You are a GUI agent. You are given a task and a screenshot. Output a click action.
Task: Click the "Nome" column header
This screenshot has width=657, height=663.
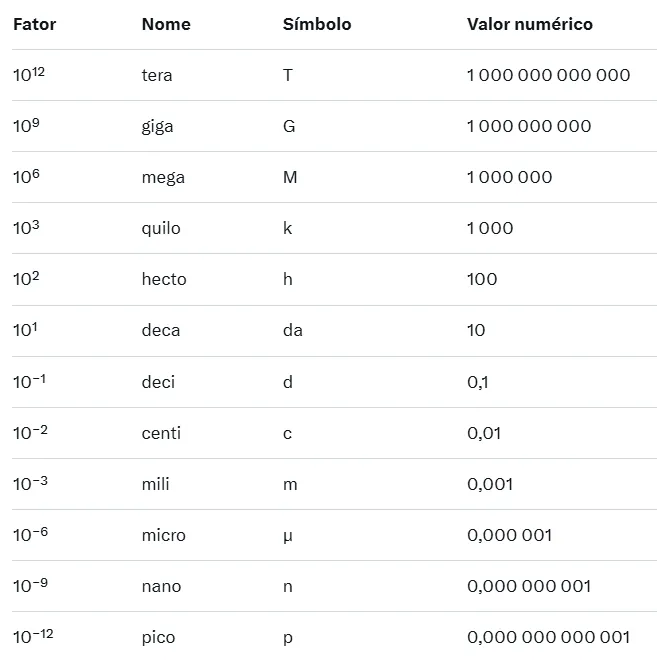[x=165, y=25]
